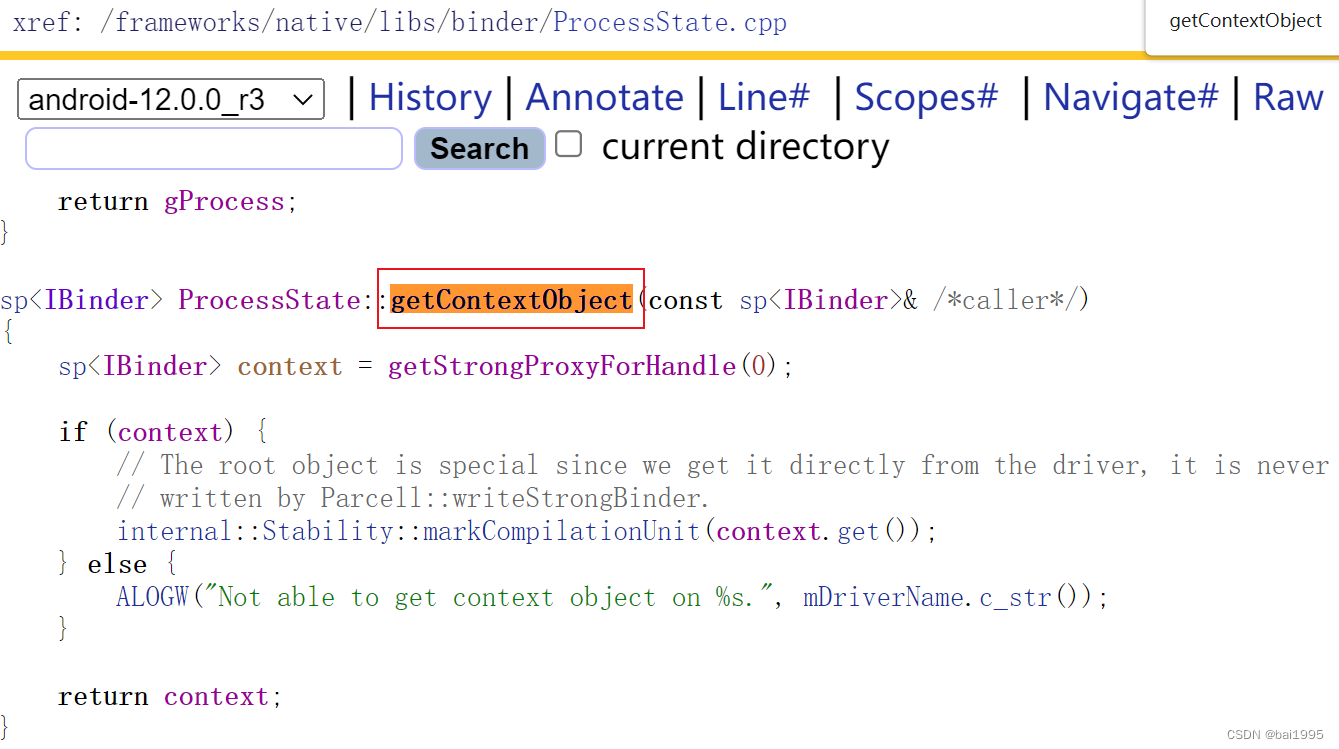Image resolution: width=1339 pixels, height=749 pixels.
Task: Open the Scopes# option
Action: (925, 97)
